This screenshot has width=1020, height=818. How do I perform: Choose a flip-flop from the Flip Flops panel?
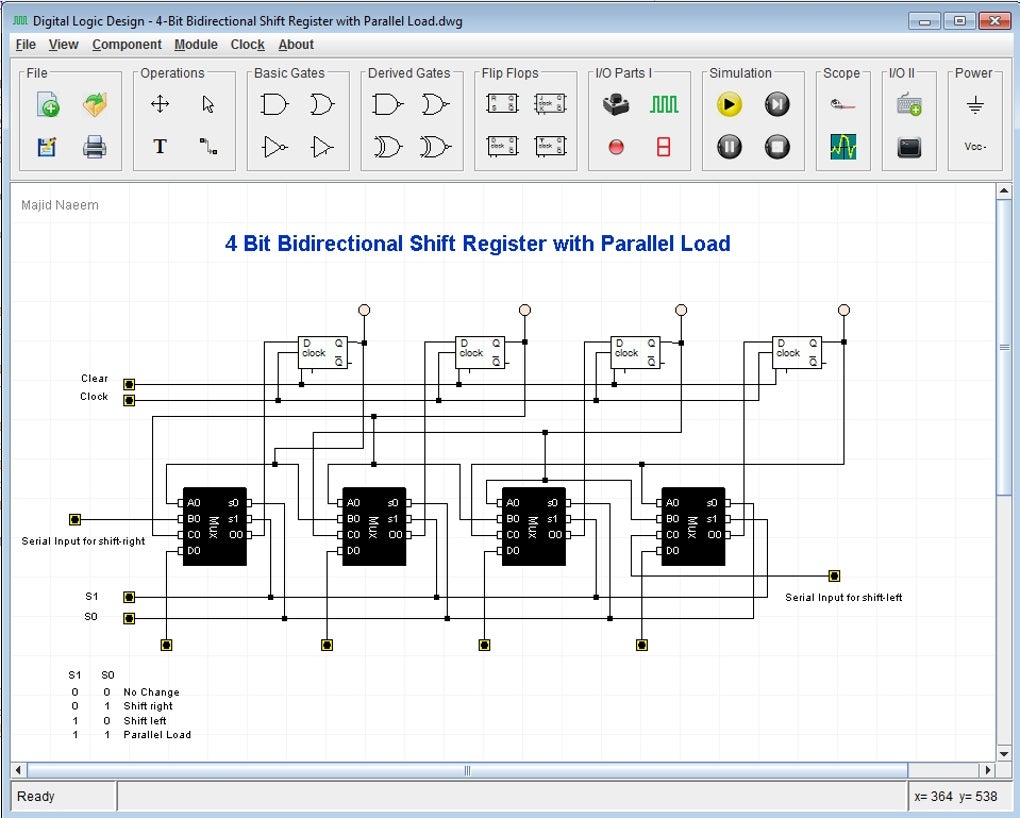(x=500, y=103)
